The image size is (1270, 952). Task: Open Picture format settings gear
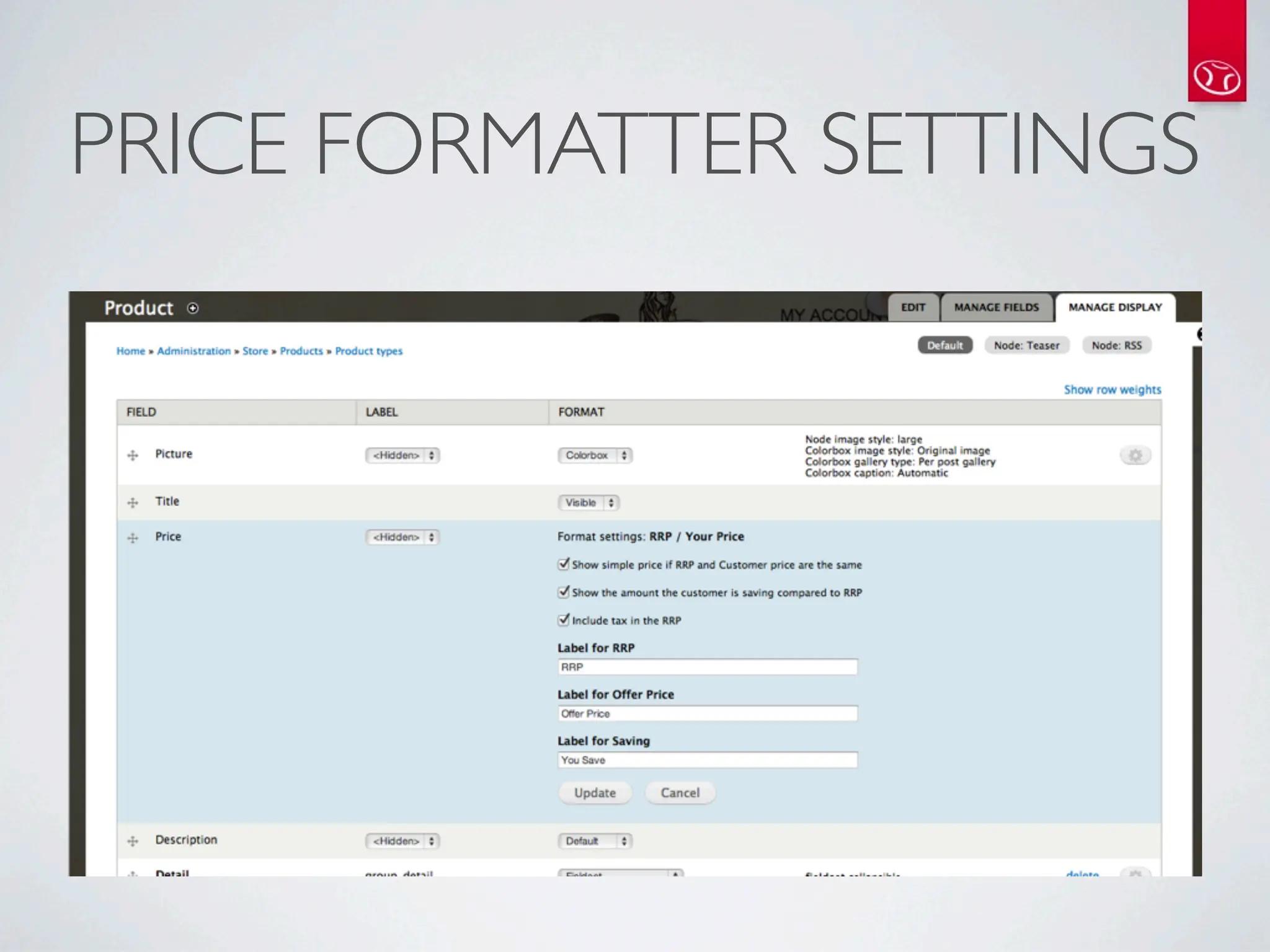click(1135, 456)
